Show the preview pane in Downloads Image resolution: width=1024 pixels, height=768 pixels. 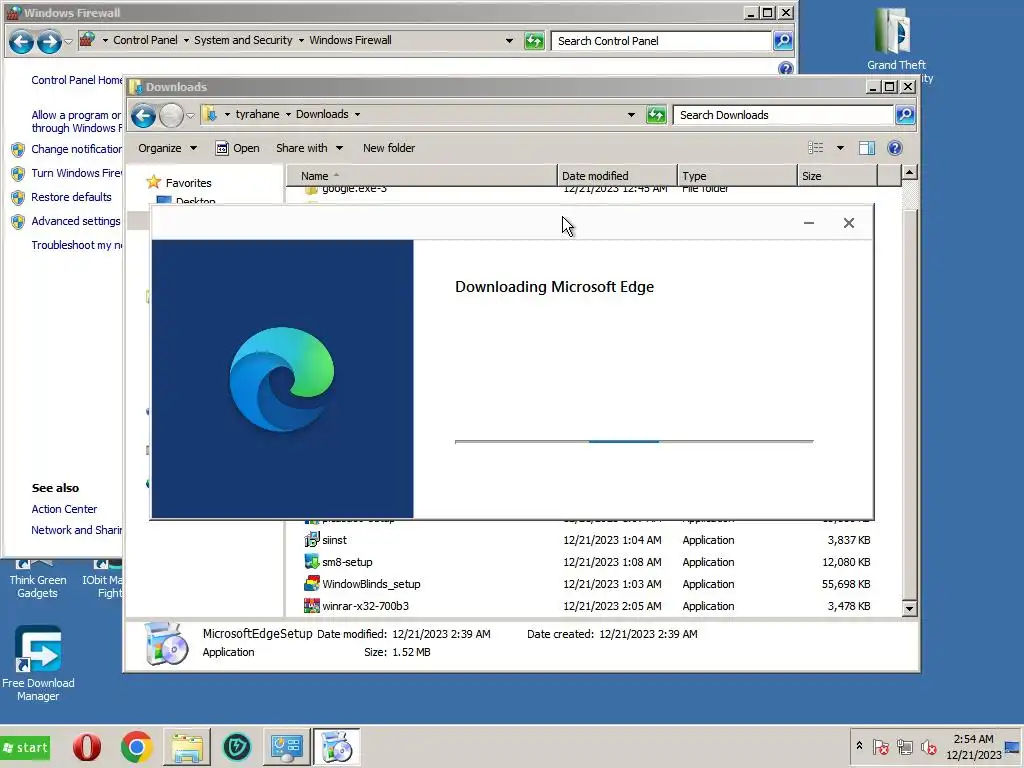(867, 148)
